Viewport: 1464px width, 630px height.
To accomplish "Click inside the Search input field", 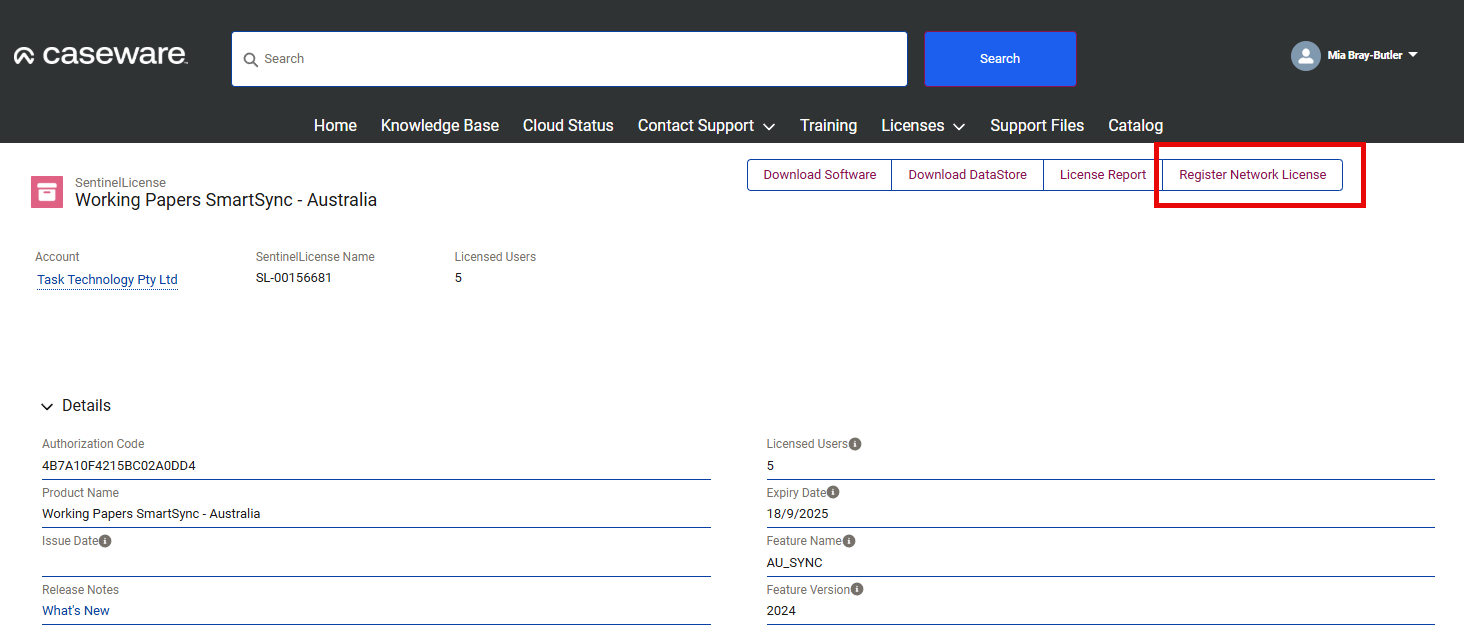I will tap(570, 59).
